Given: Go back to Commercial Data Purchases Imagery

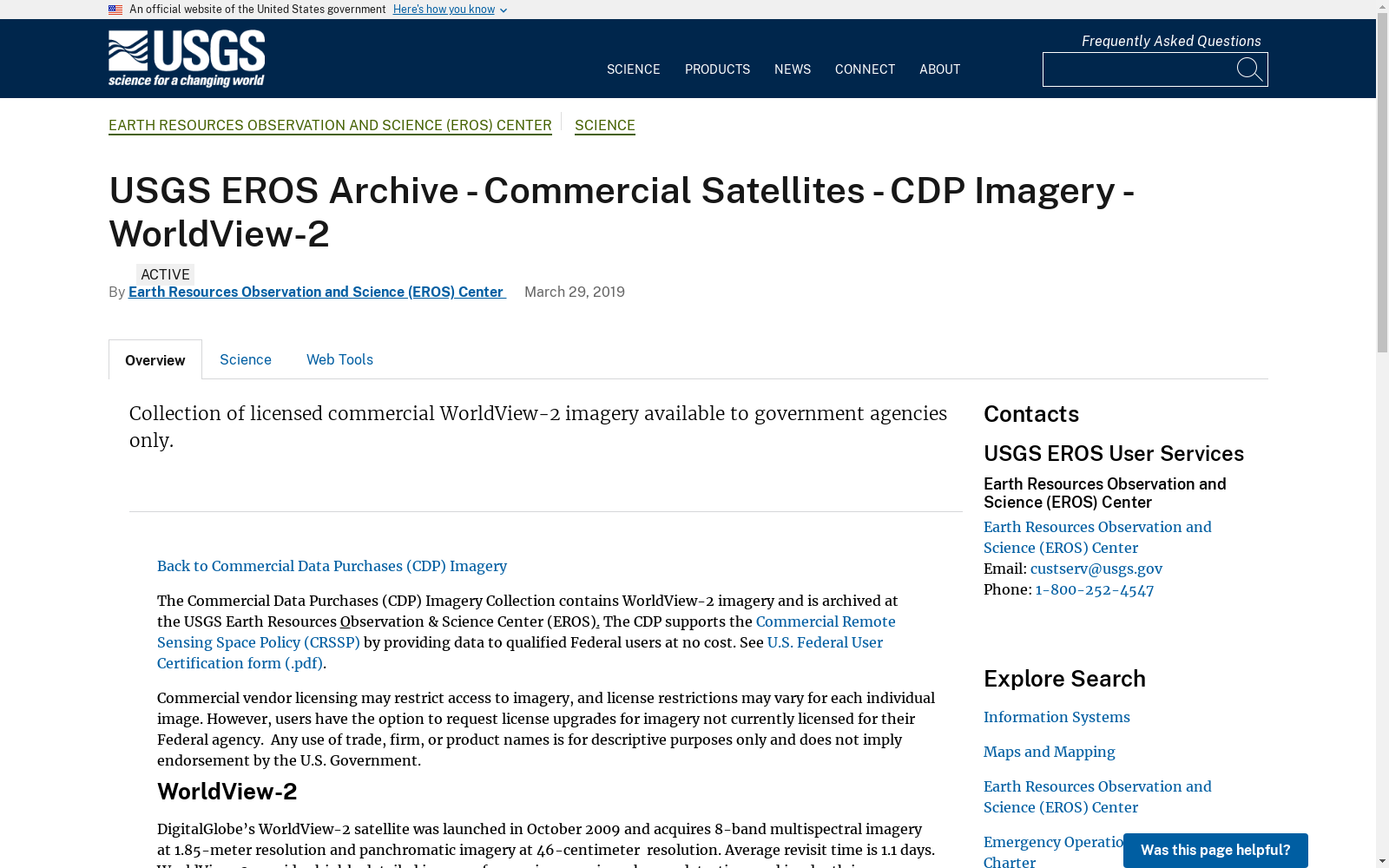Looking at the screenshot, I should [x=332, y=566].
